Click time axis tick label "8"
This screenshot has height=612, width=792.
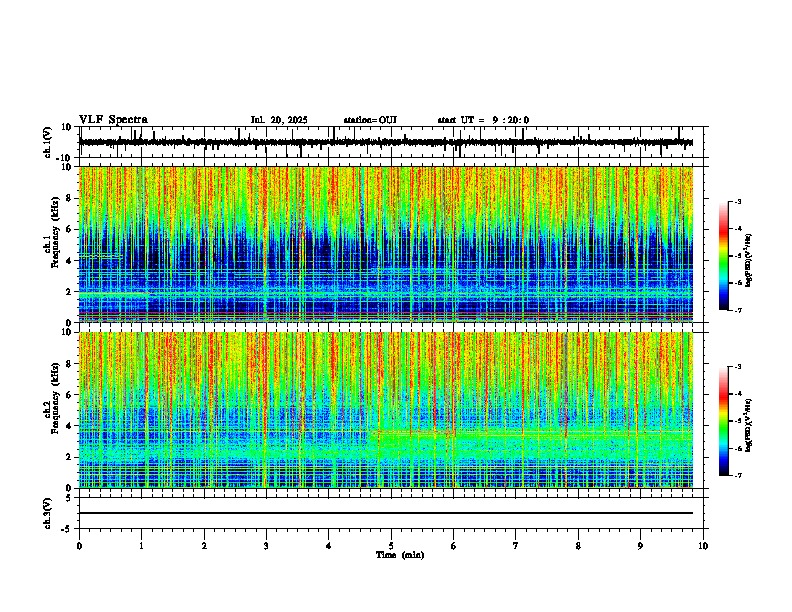point(578,546)
